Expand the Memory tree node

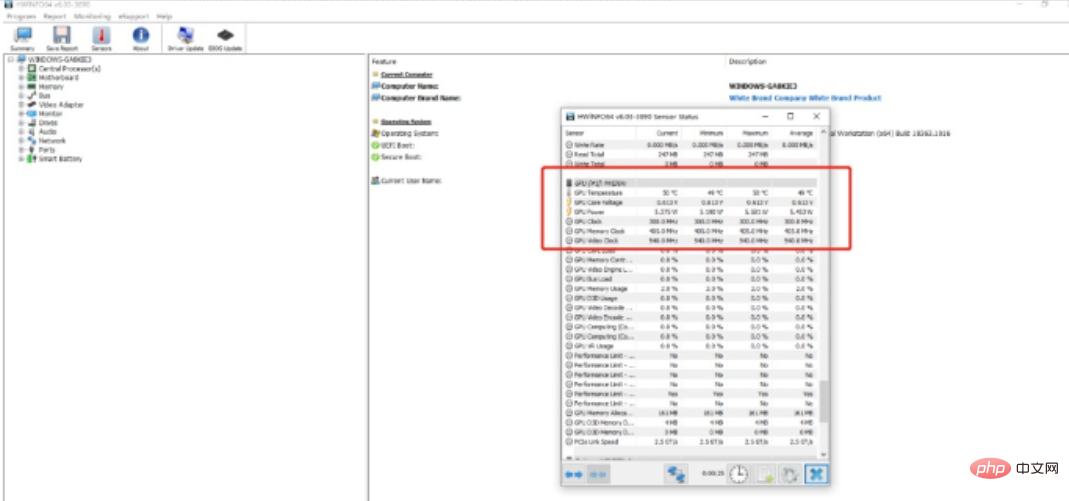point(21,87)
